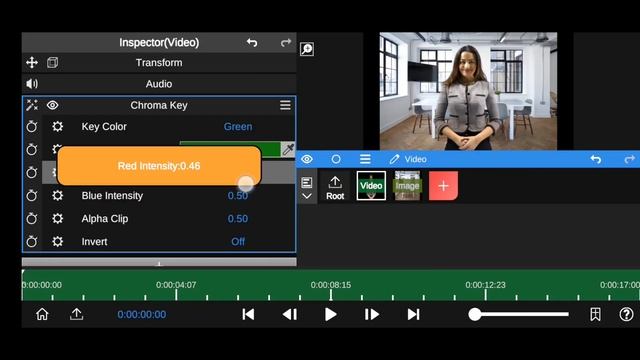The width and height of the screenshot is (640, 360).
Task: Click the Inspector redo arrow
Action: coord(286,42)
